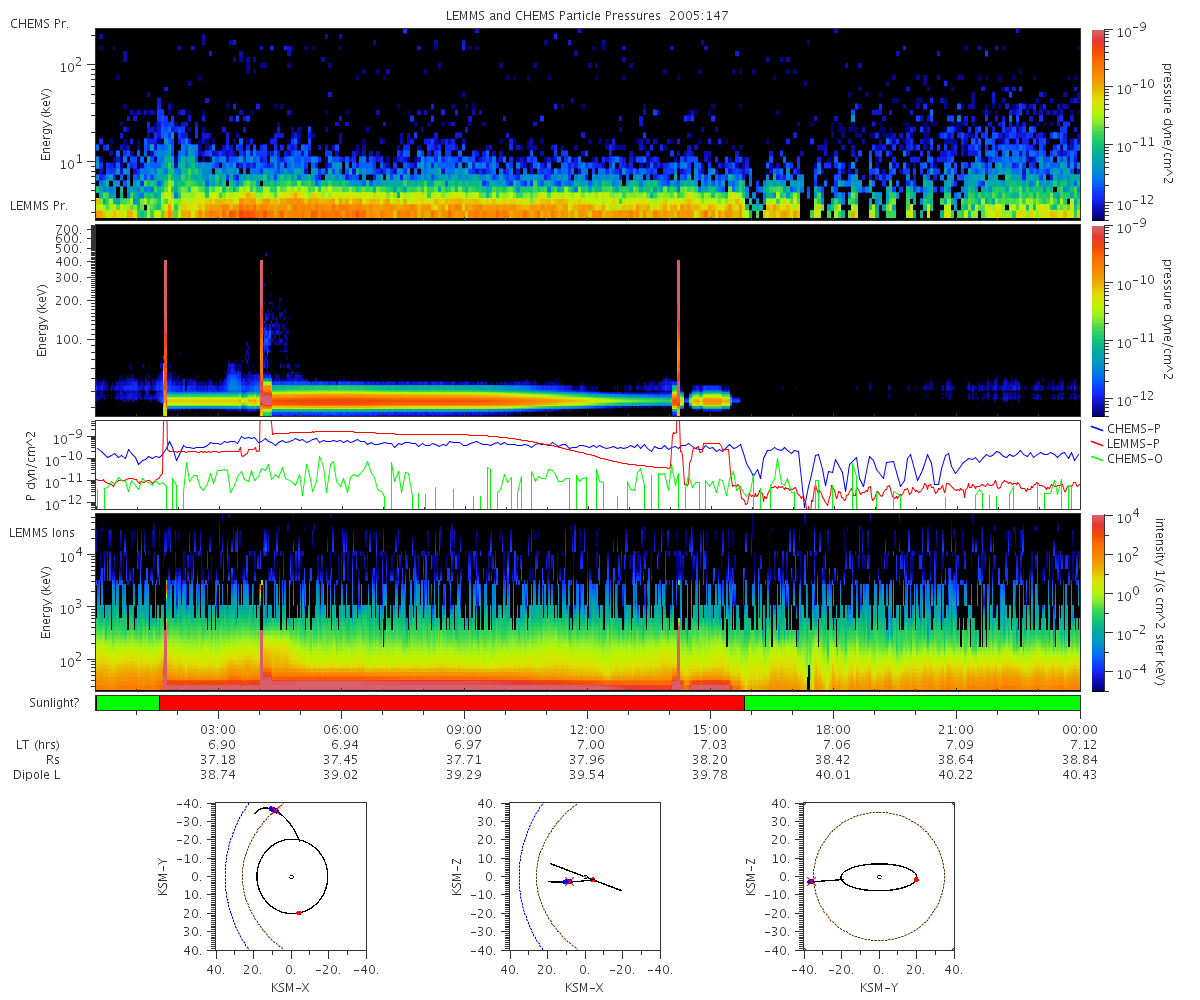Select the "LEMMS Ions" panel label
The height and width of the screenshot is (1000, 1200).
point(42,531)
